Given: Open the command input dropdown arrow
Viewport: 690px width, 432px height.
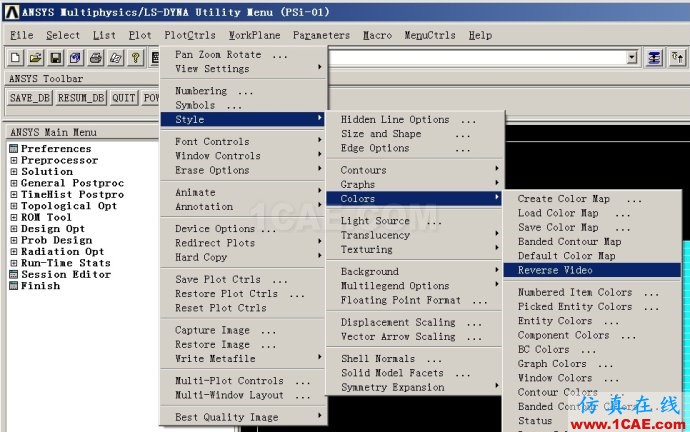Looking at the screenshot, I should click(x=632, y=58).
